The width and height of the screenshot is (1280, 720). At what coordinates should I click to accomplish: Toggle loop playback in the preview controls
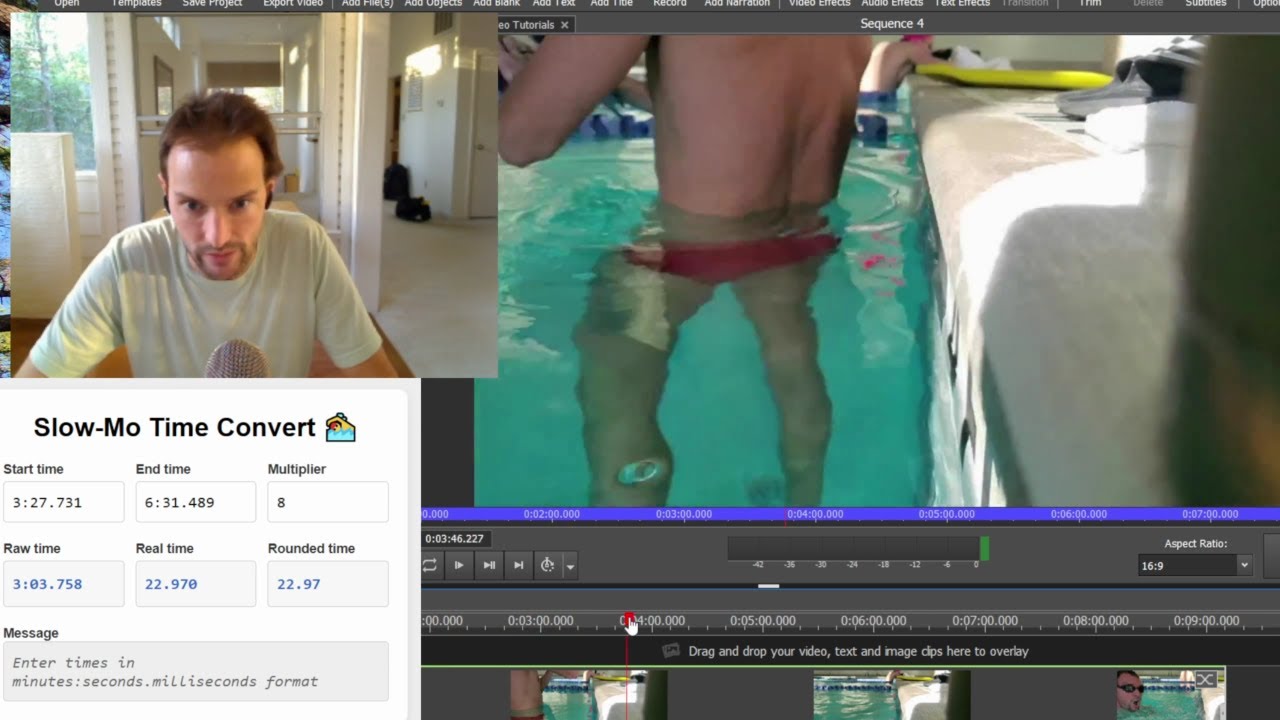pos(429,565)
